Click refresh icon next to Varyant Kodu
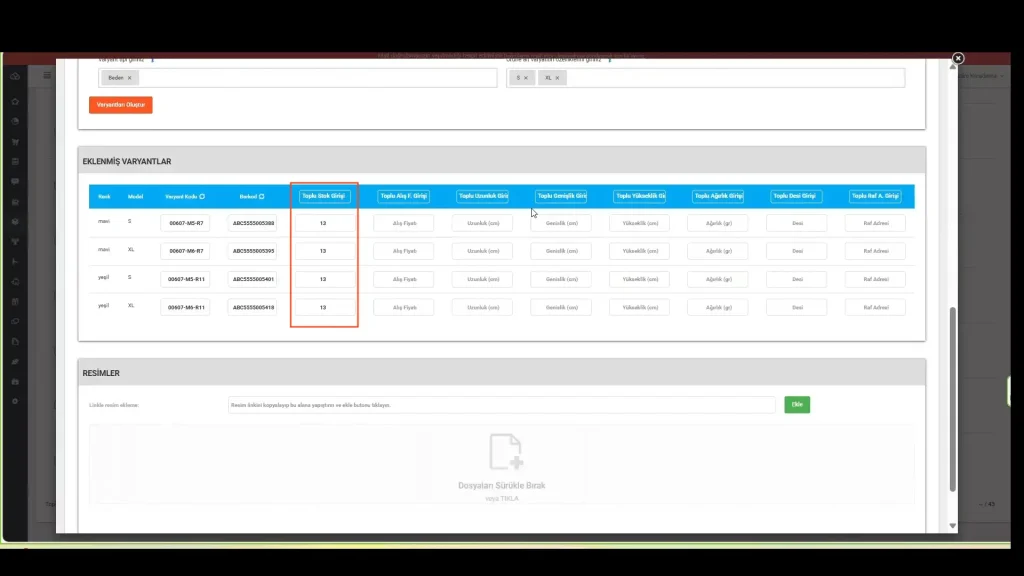The width and height of the screenshot is (1024, 576). tap(202, 197)
